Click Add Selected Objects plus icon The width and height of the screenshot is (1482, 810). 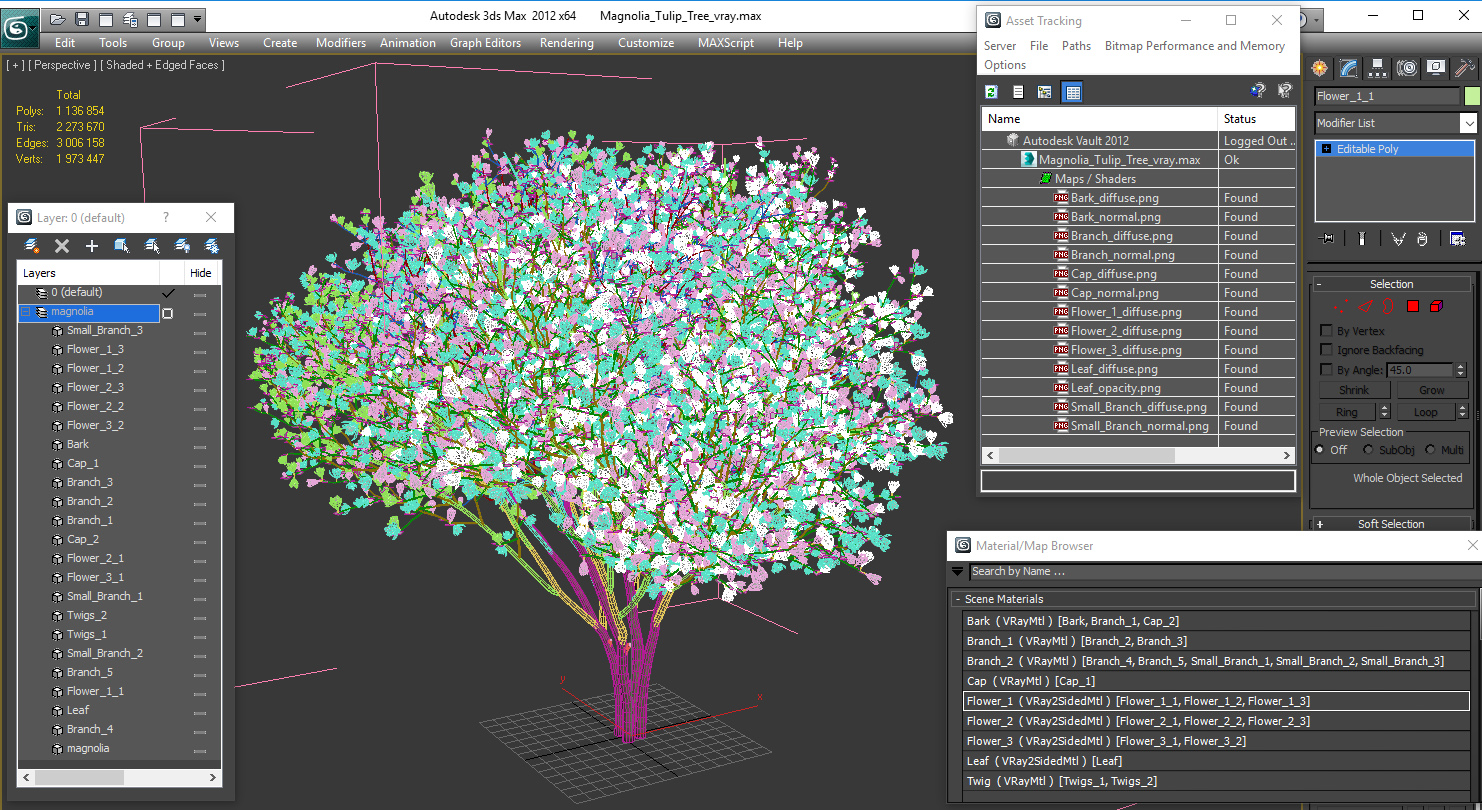point(92,245)
